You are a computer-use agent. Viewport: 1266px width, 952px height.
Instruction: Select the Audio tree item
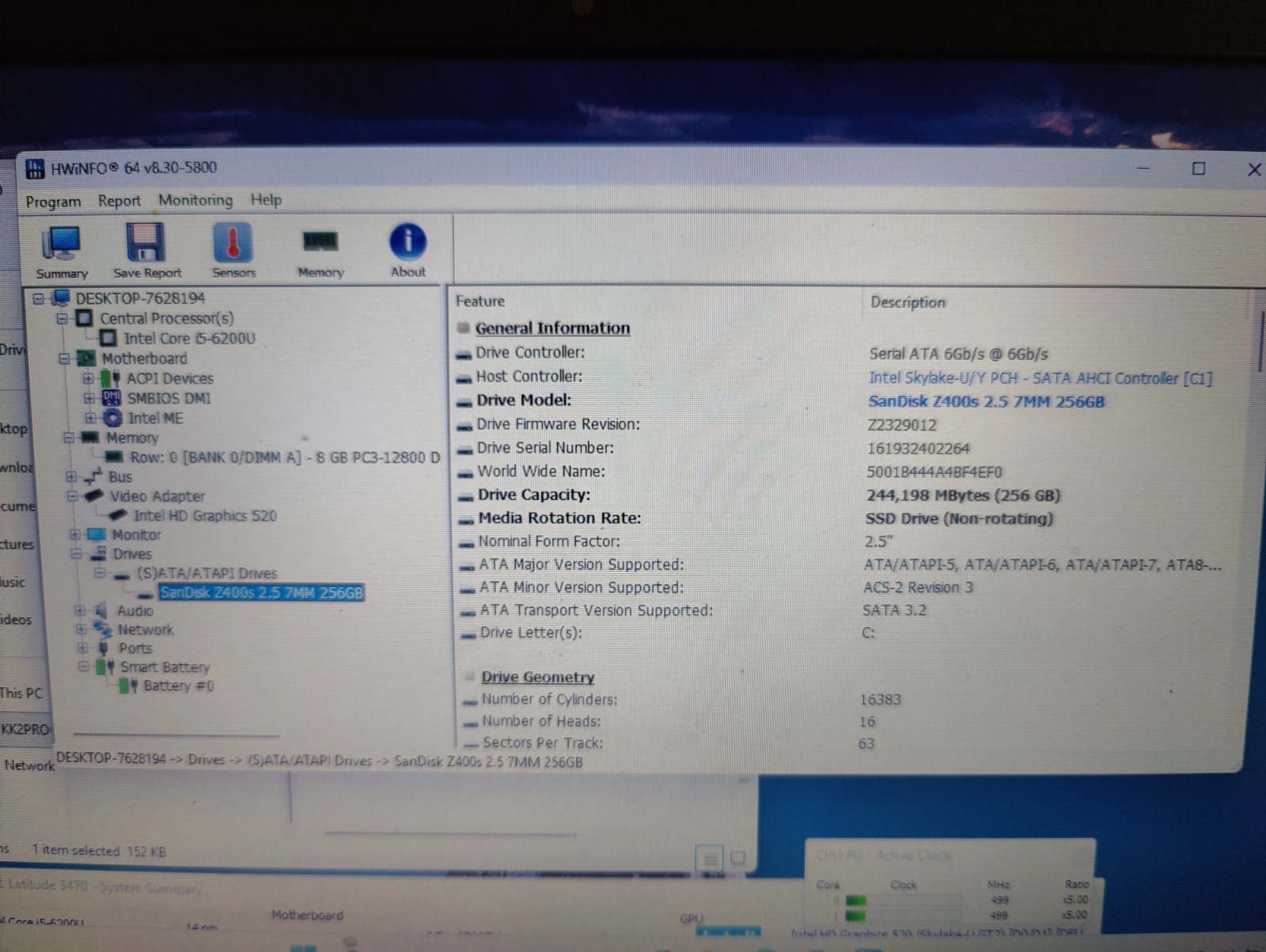coord(135,611)
